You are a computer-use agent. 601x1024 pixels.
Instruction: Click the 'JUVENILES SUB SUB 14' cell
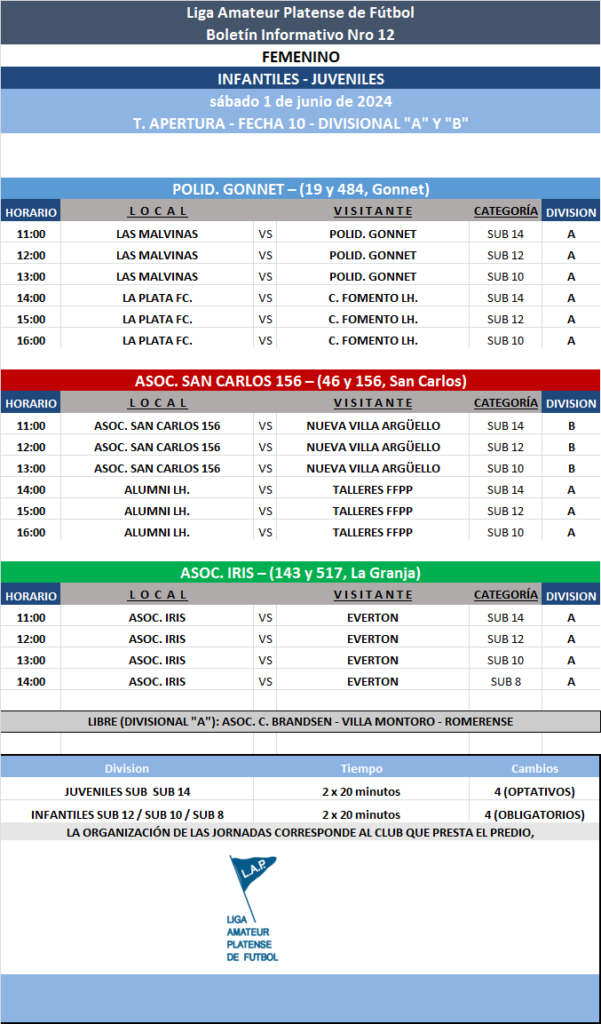(127, 790)
